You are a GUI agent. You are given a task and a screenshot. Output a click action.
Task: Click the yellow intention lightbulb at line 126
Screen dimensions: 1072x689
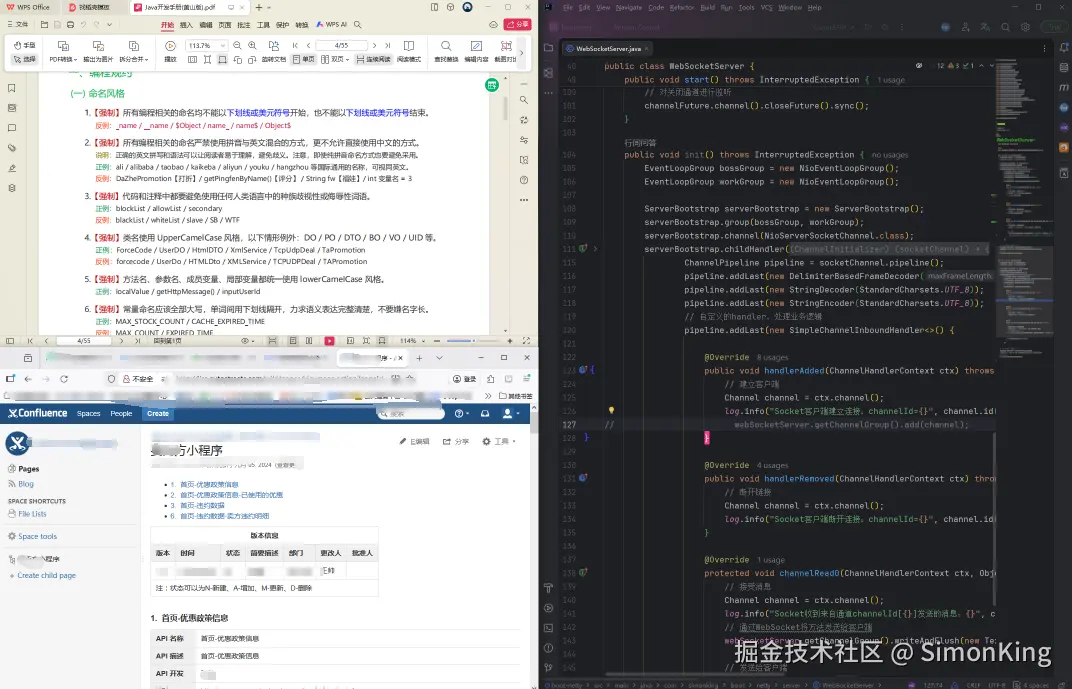click(611, 411)
